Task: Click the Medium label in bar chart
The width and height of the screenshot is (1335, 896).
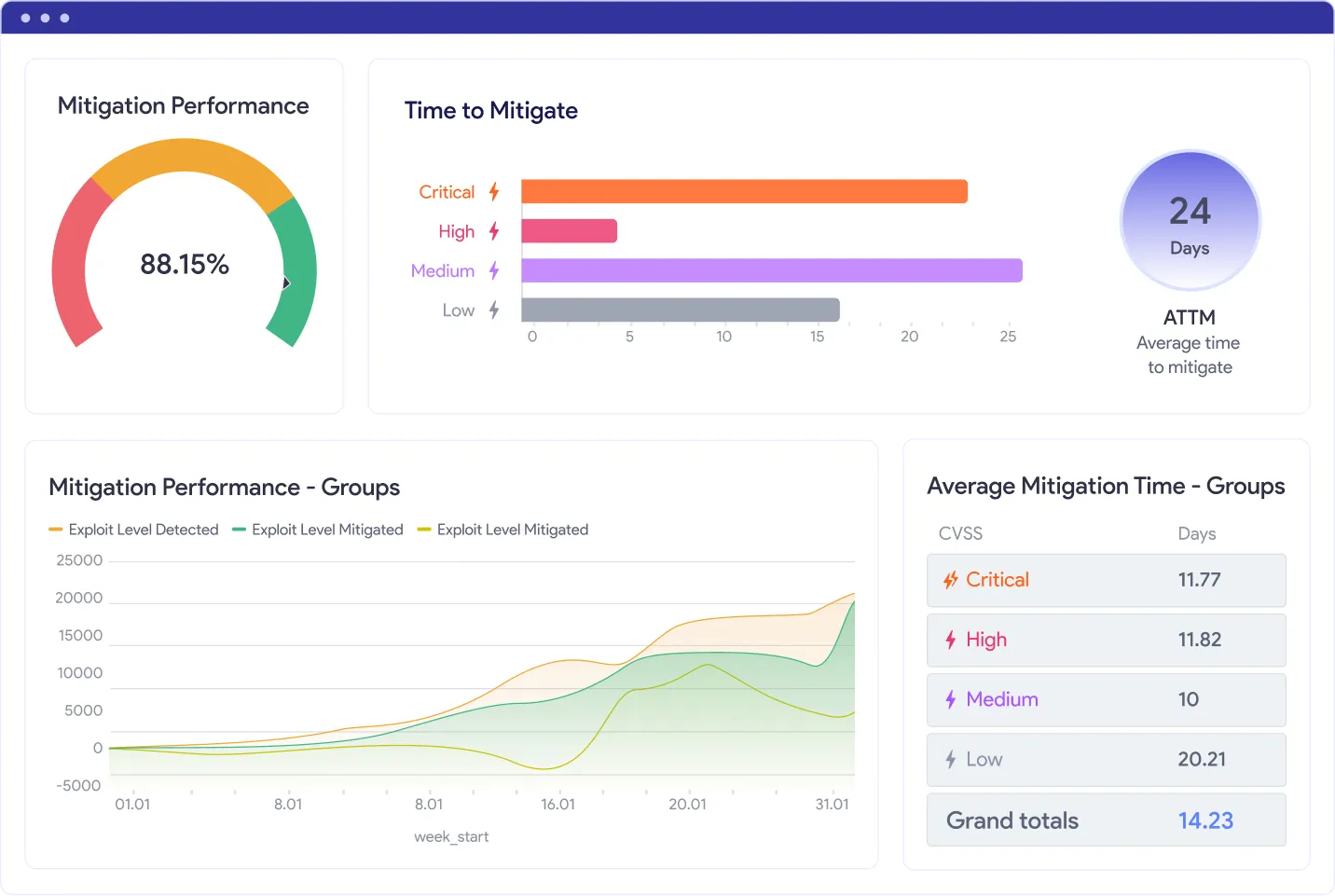Action: click(443, 270)
